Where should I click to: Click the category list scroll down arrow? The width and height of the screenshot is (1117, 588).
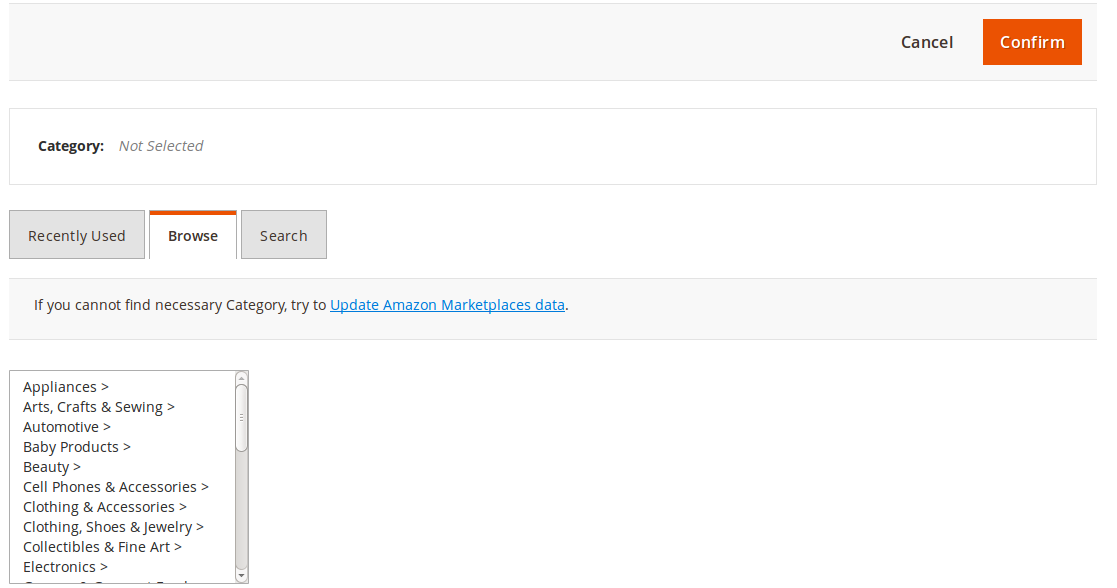(x=241, y=576)
